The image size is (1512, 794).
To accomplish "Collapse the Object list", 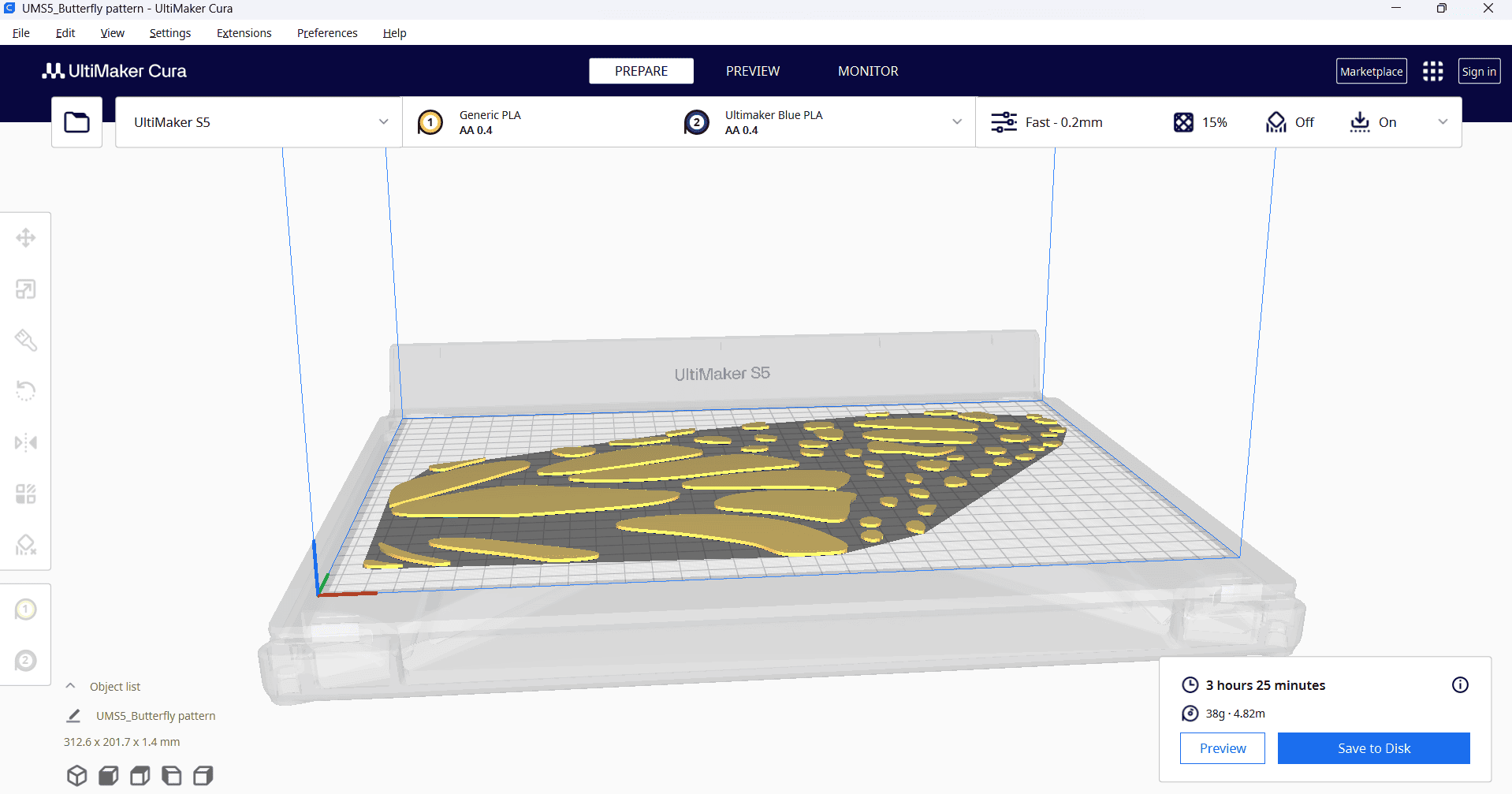I will [x=70, y=687].
